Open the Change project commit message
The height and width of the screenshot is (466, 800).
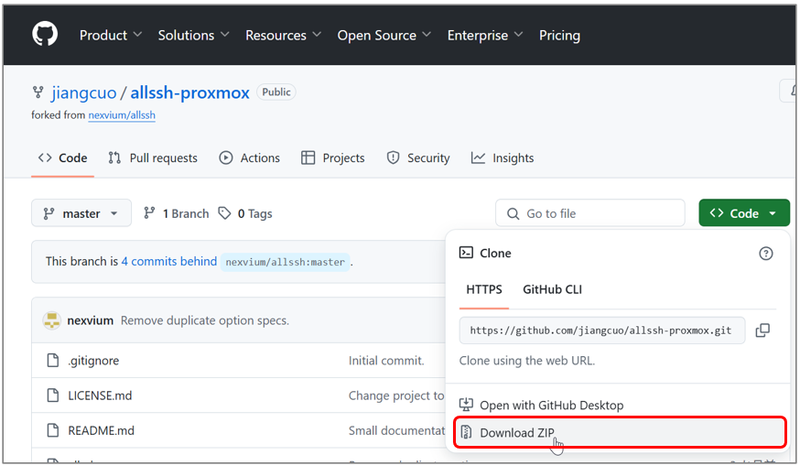(396, 396)
